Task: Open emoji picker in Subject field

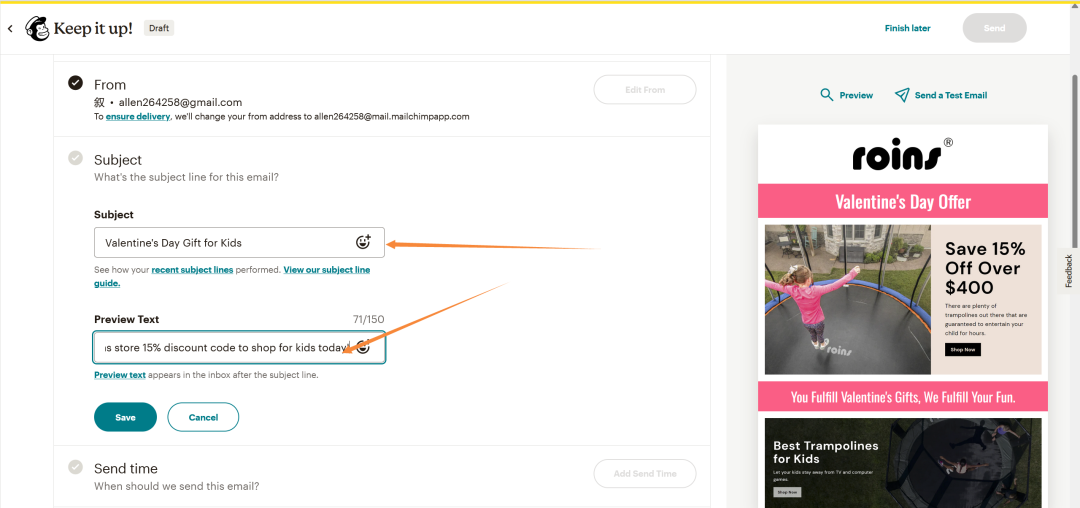Action: 363,242
